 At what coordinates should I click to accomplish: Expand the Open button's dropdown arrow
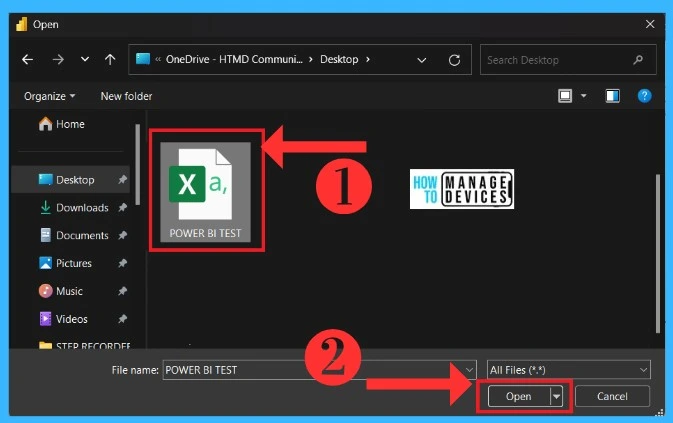[556, 396]
